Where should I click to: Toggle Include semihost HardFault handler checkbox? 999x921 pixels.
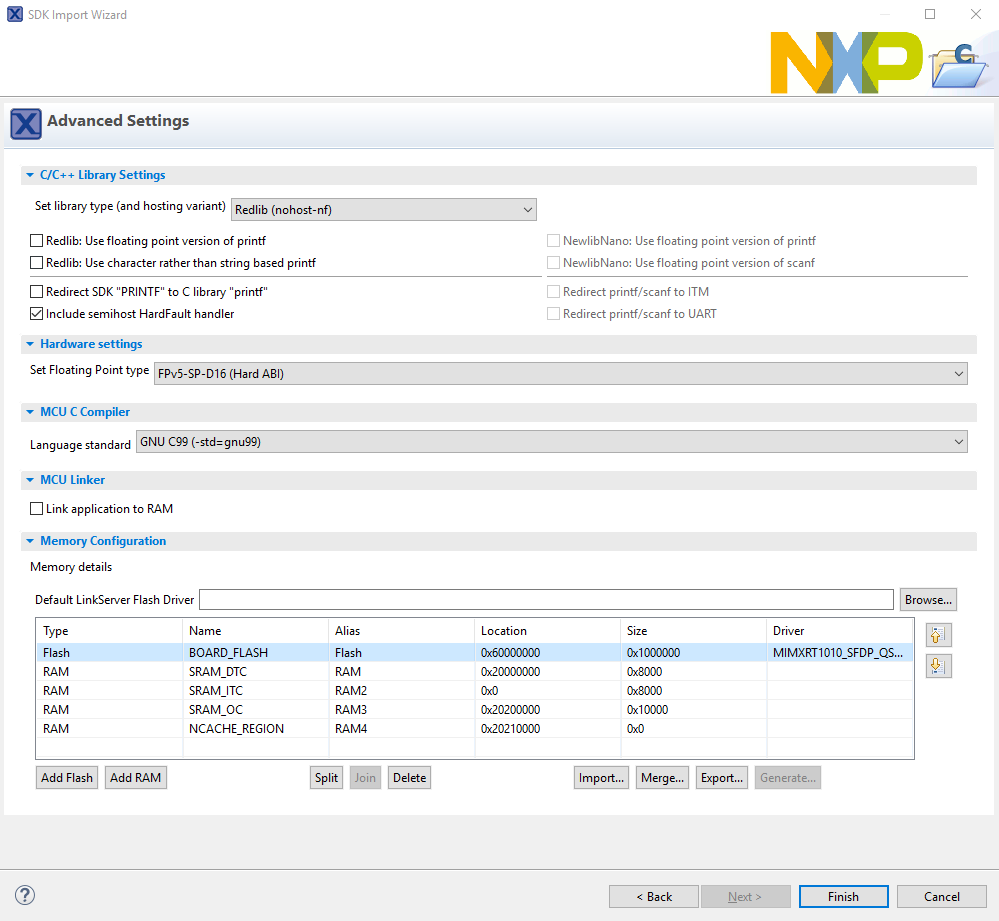[38, 314]
